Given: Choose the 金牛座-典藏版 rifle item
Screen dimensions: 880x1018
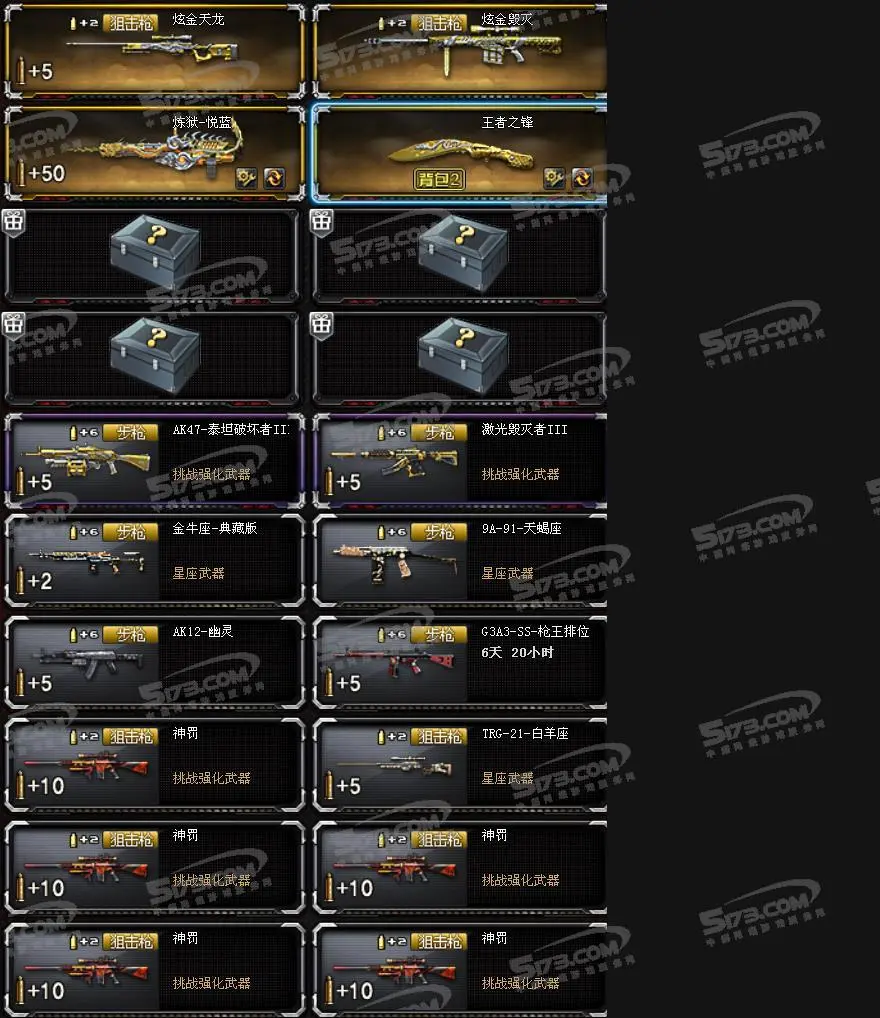Looking at the screenshot, I should tap(155, 561).
